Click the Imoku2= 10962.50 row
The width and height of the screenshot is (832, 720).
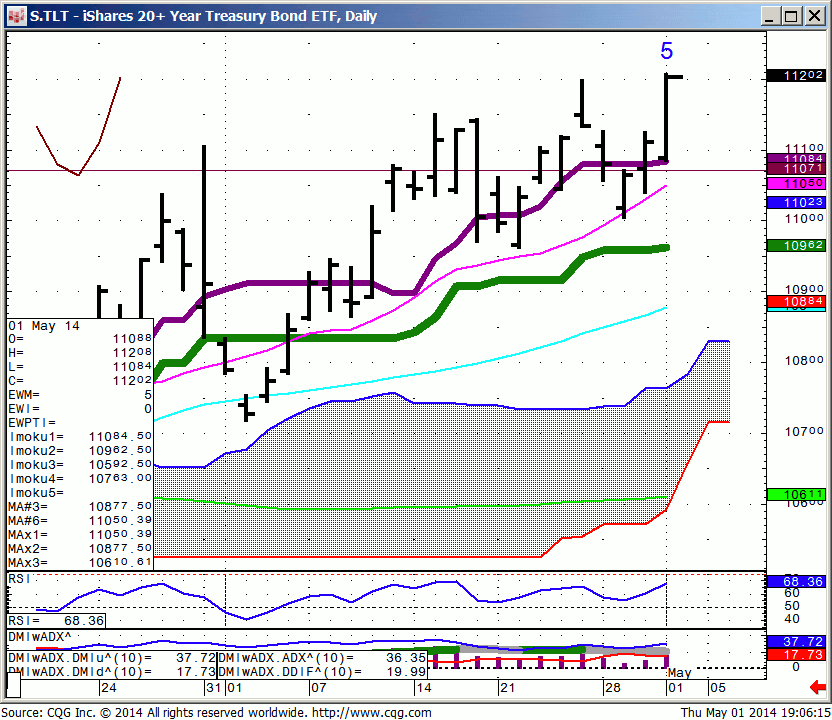[80, 450]
